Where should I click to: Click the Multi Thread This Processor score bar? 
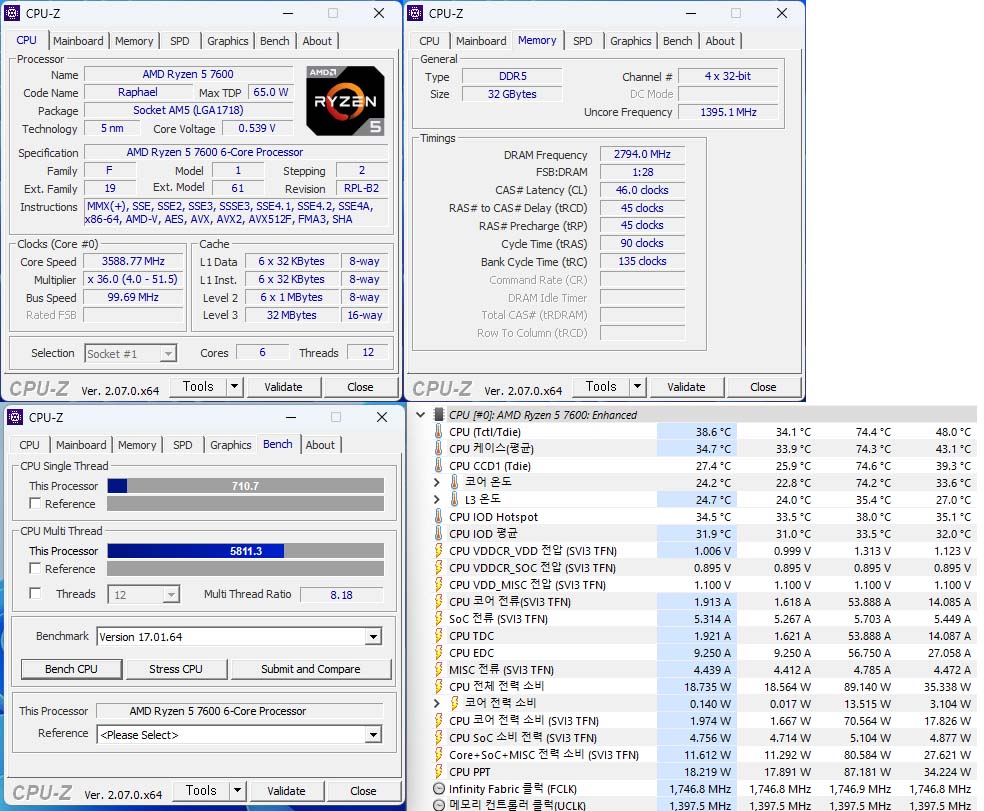click(245, 551)
